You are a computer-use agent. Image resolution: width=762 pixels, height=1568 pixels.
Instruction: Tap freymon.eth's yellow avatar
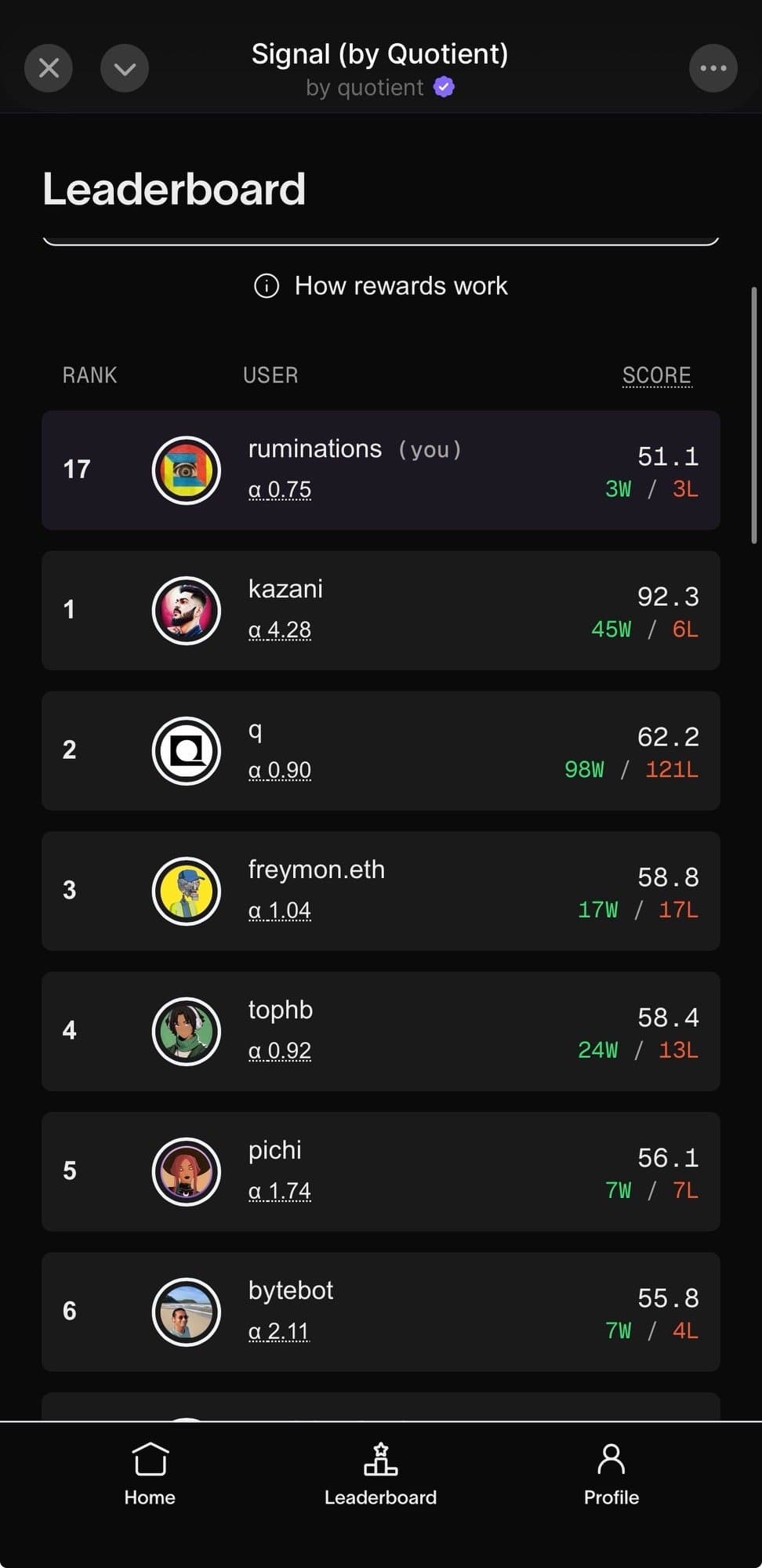pos(186,891)
